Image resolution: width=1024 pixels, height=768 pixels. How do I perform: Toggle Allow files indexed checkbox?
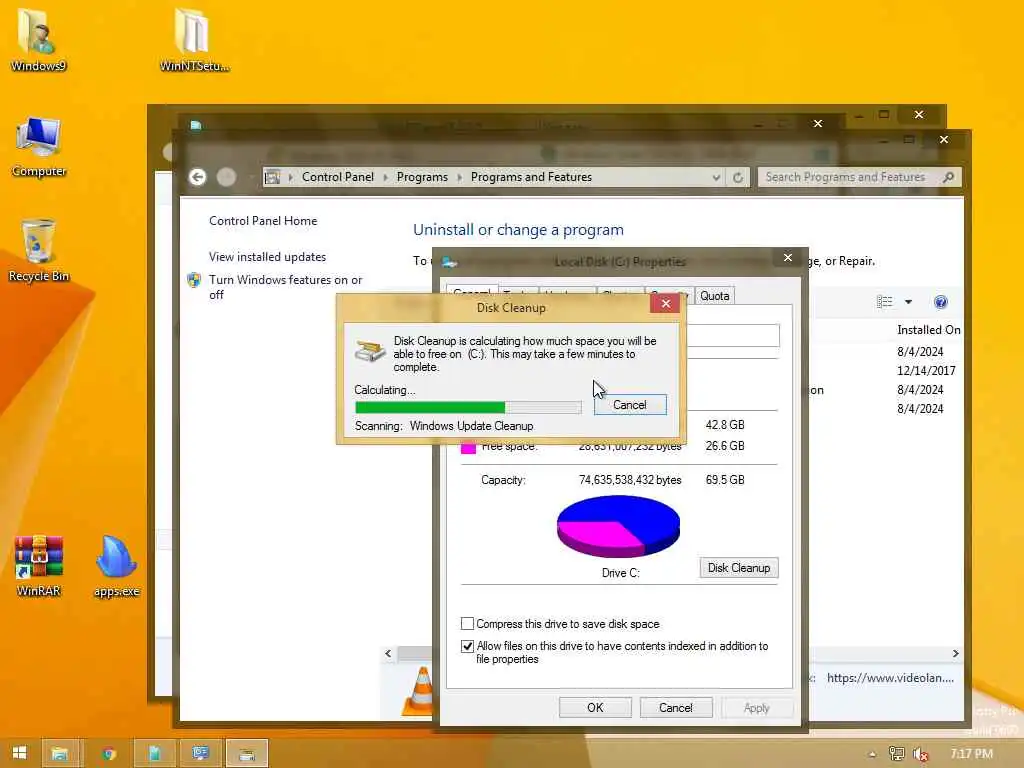(x=467, y=647)
